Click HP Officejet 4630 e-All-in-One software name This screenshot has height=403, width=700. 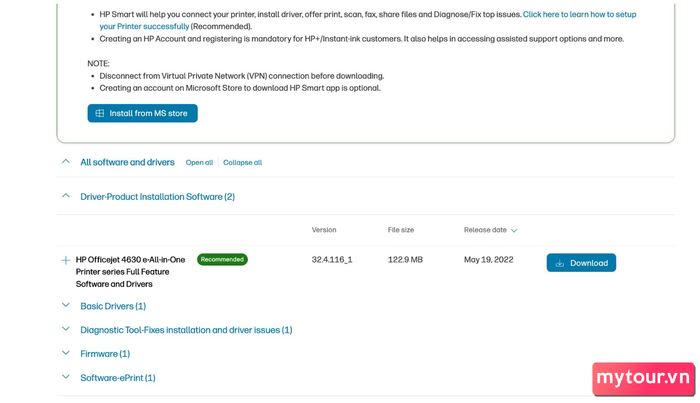[x=130, y=272]
